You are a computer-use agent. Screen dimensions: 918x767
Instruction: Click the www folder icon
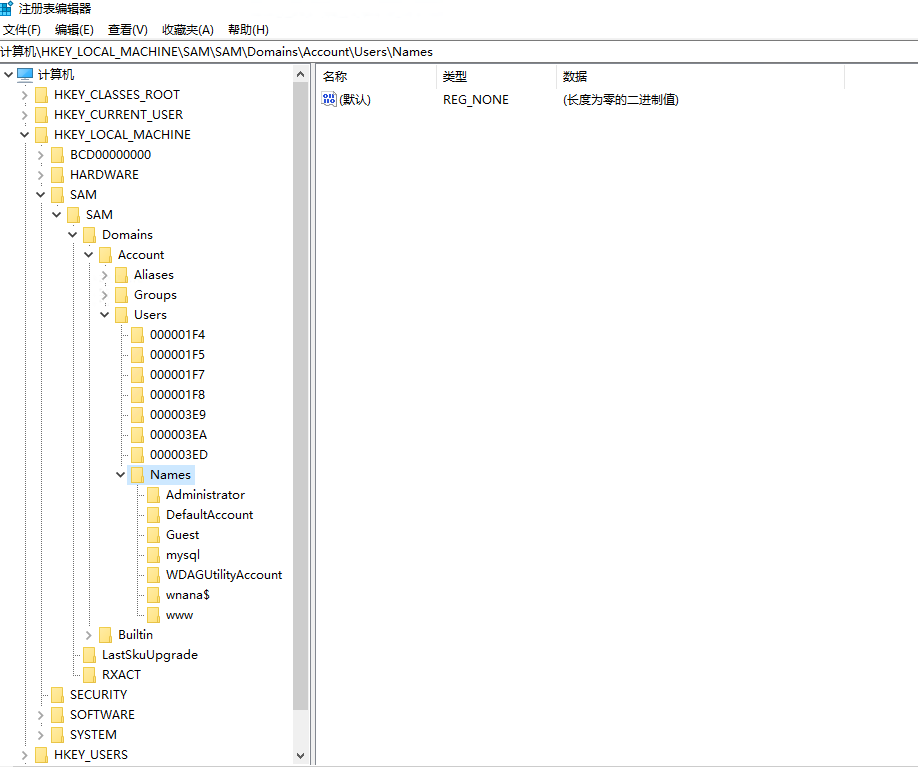point(153,615)
